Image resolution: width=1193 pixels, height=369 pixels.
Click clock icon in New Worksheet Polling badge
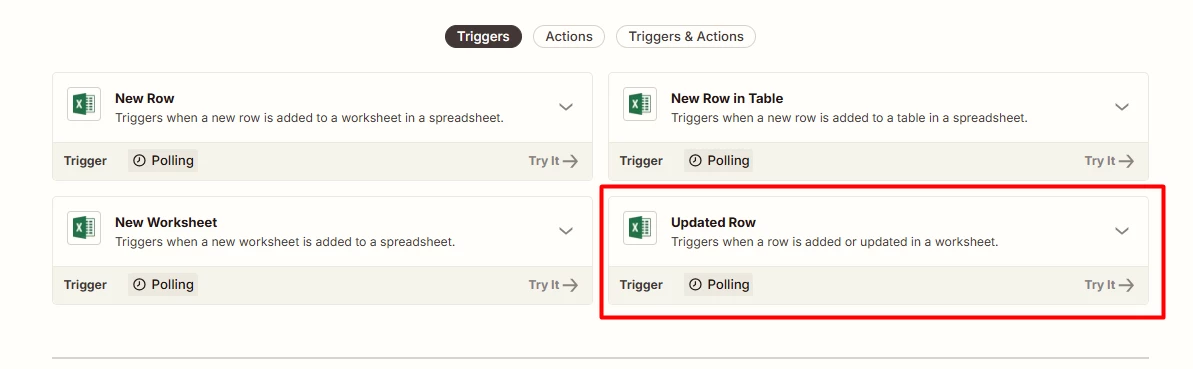138,285
